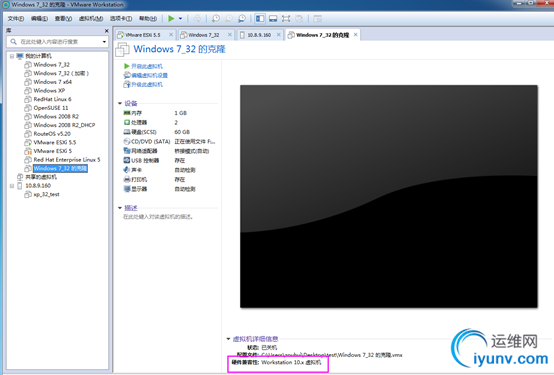The height and width of the screenshot is (375, 554).
Task: Click the CD/DVD (SATA) device row
Action: pos(170,142)
